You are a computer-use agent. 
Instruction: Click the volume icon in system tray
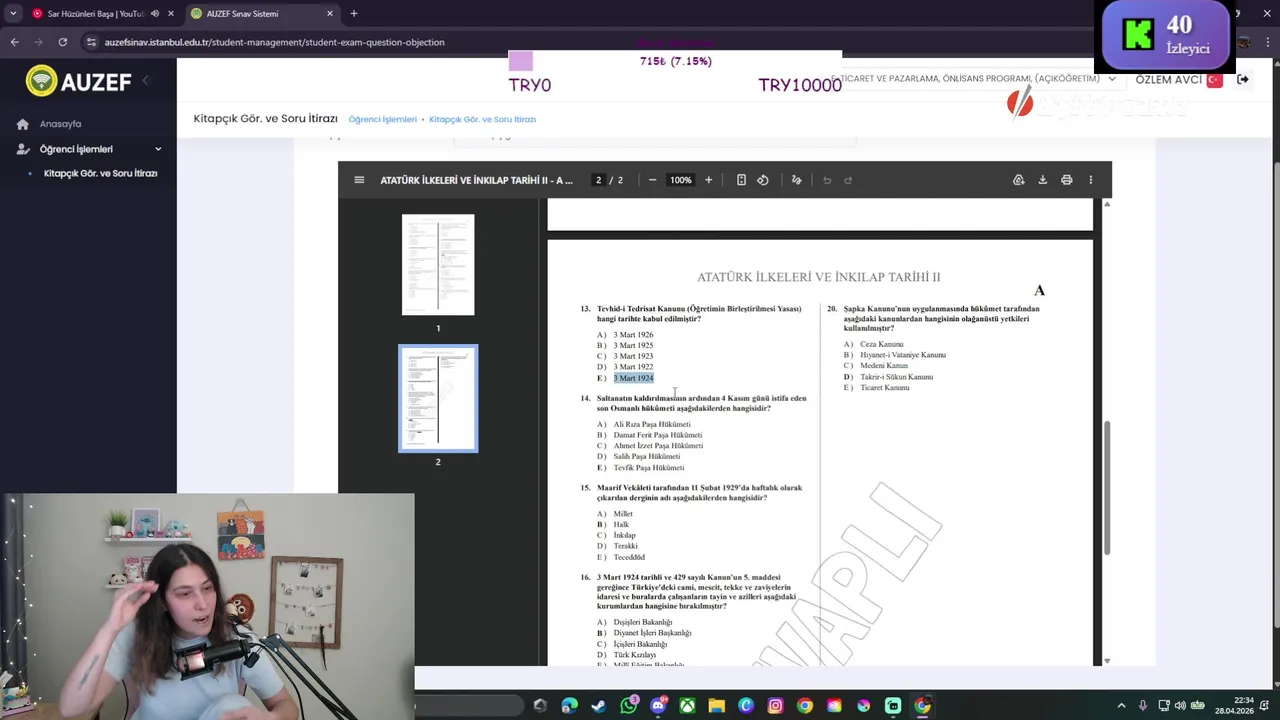pos(1180,705)
